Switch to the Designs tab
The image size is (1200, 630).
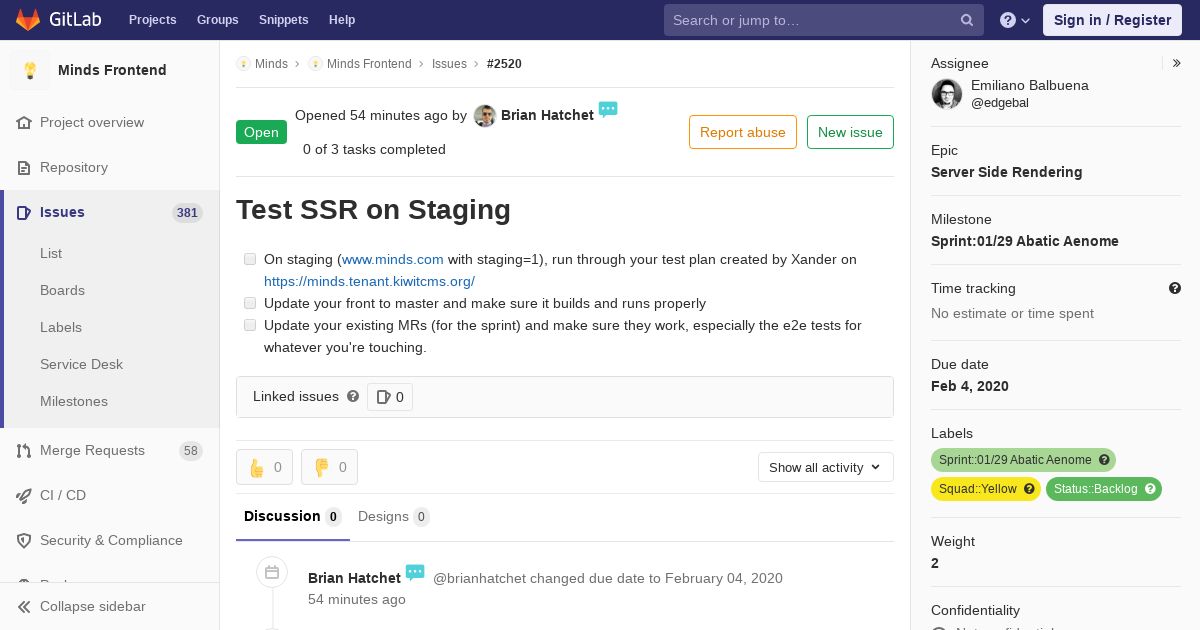pos(392,517)
